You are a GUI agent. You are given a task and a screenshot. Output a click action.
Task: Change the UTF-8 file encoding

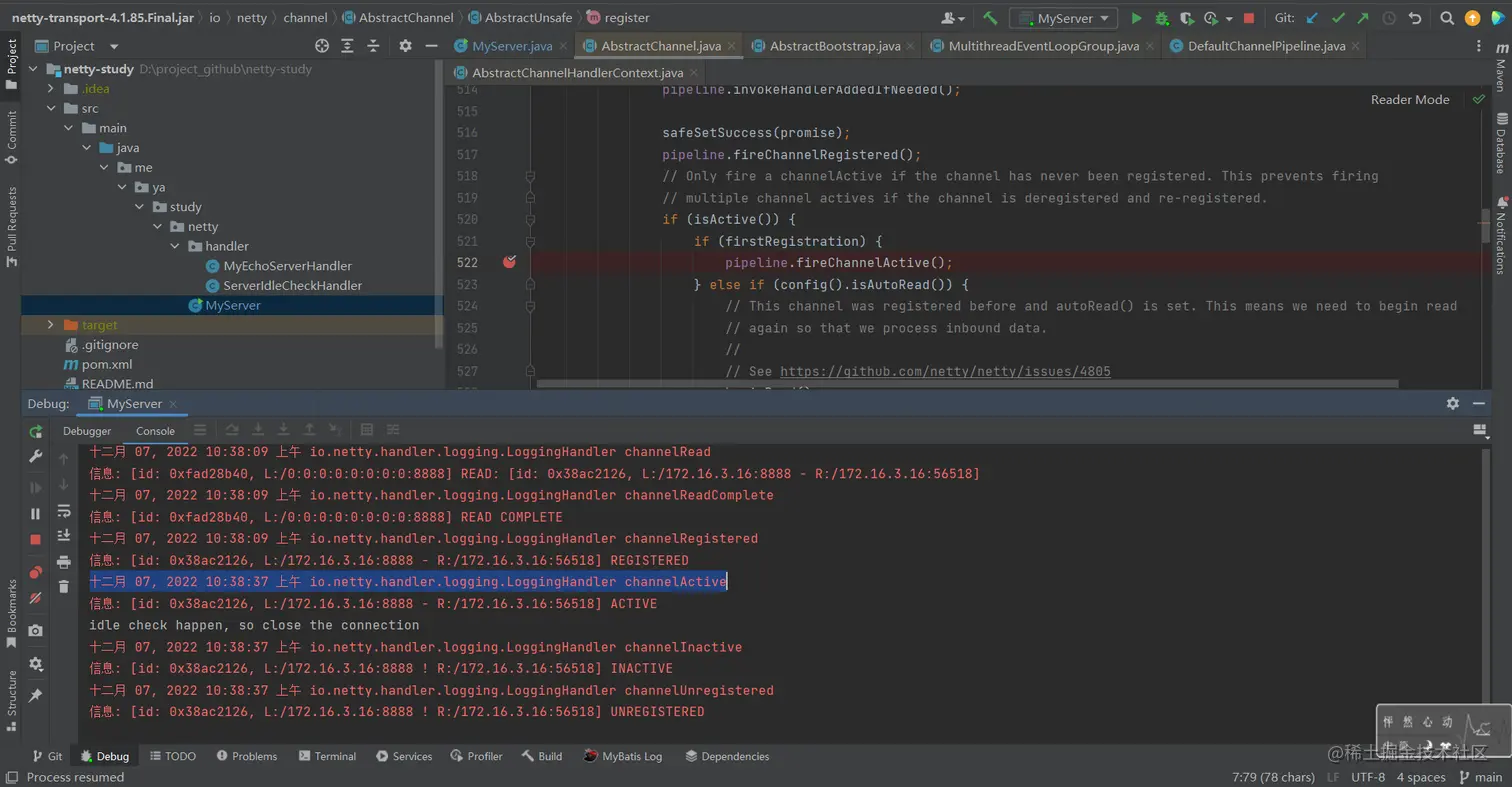pyautogui.click(x=1368, y=777)
